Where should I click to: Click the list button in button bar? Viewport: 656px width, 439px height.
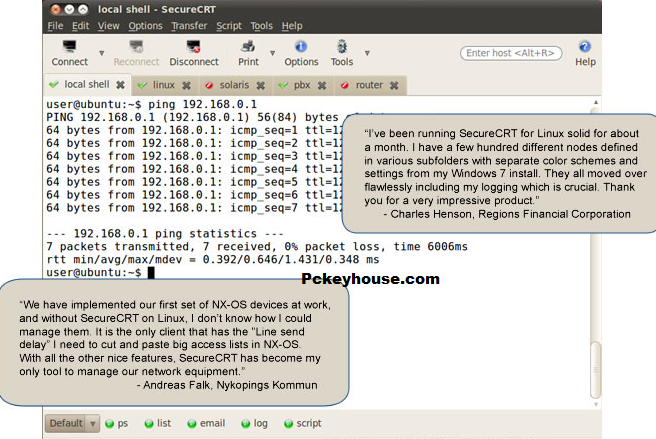158,424
